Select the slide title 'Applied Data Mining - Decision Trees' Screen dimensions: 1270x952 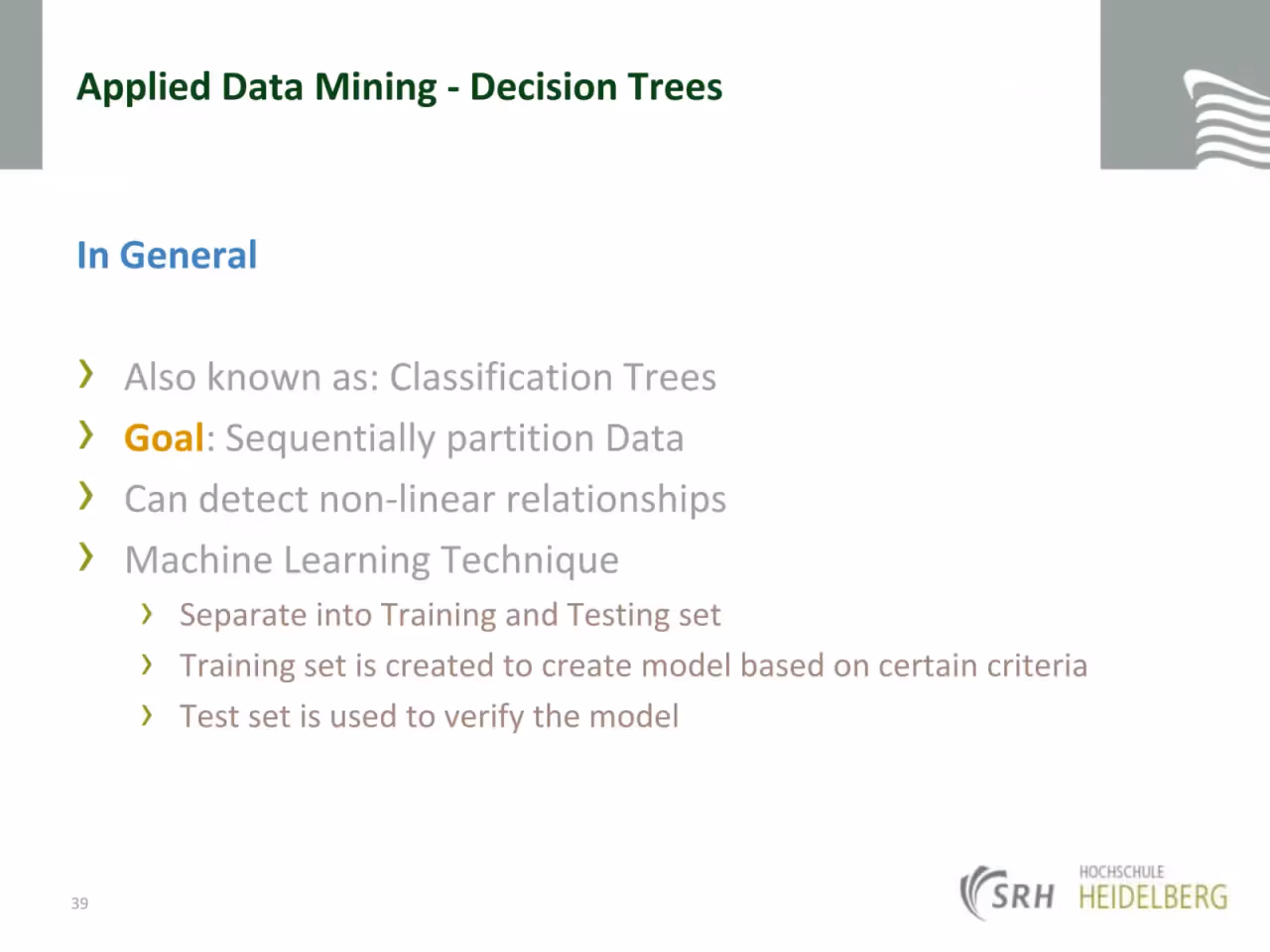(x=400, y=87)
